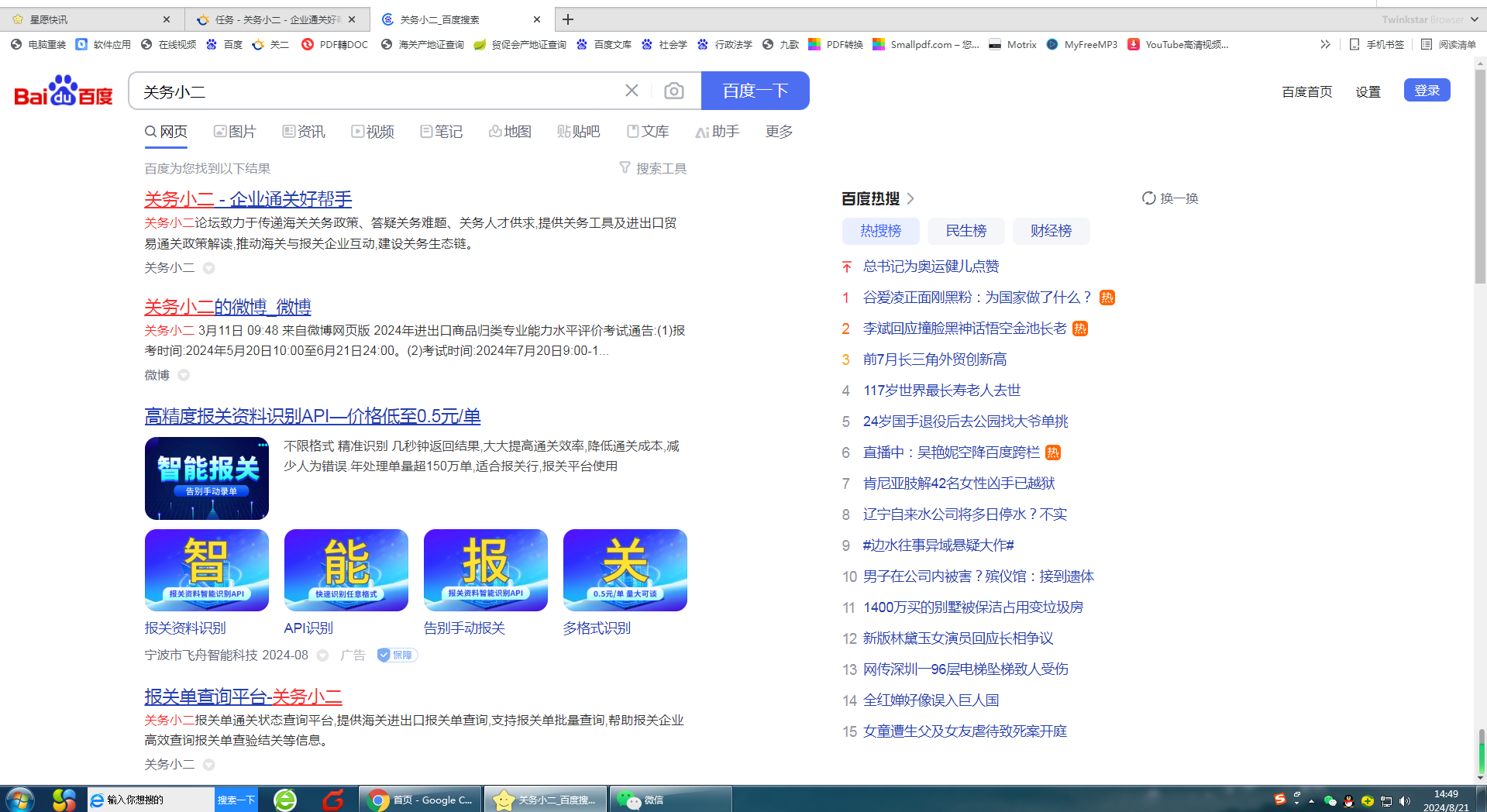Open YouTube高清视频 bookmark
This screenshot has width=1487, height=812.
point(1178,44)
